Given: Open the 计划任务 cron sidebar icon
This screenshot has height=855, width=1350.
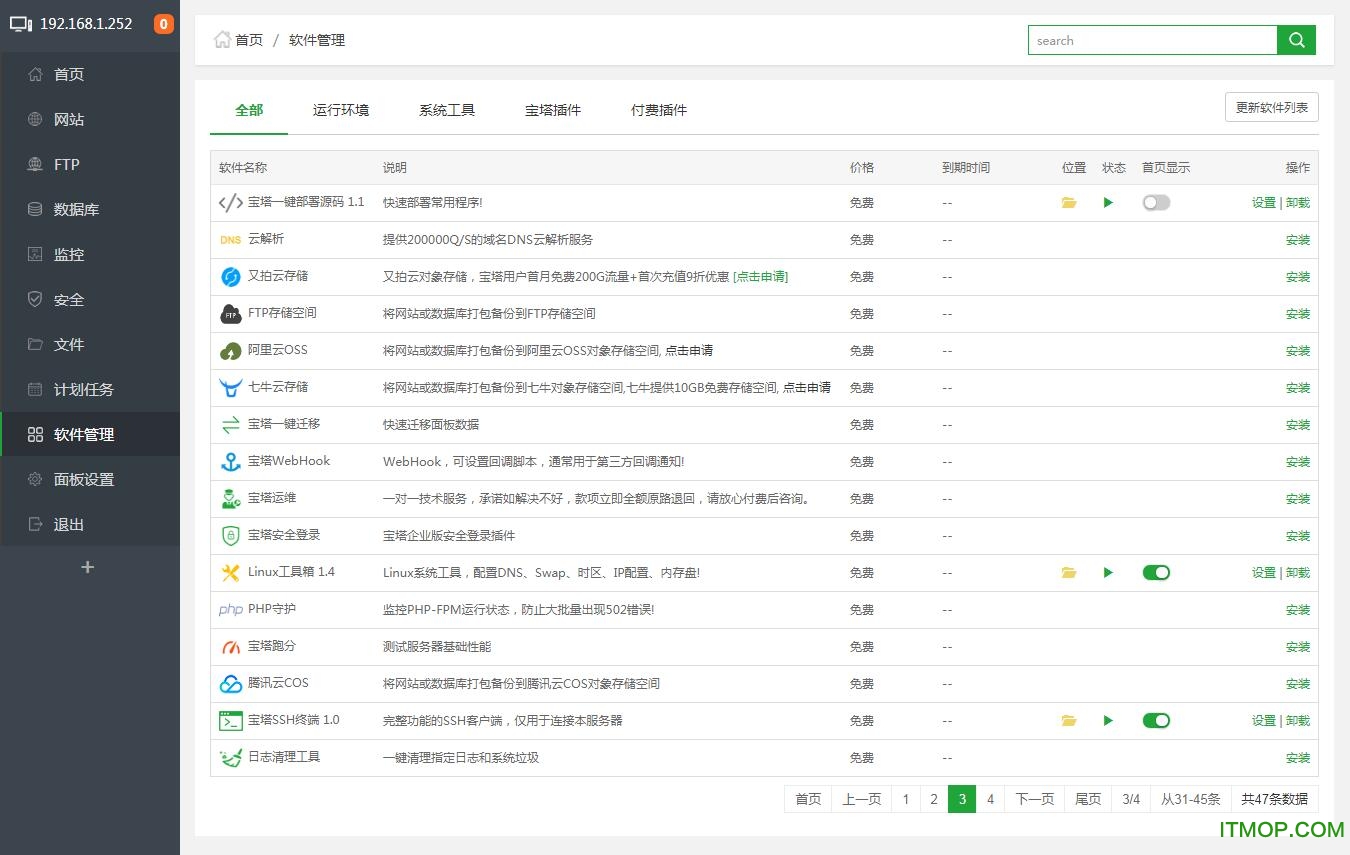Looking at the screenshot, I should tap(38, 389).
